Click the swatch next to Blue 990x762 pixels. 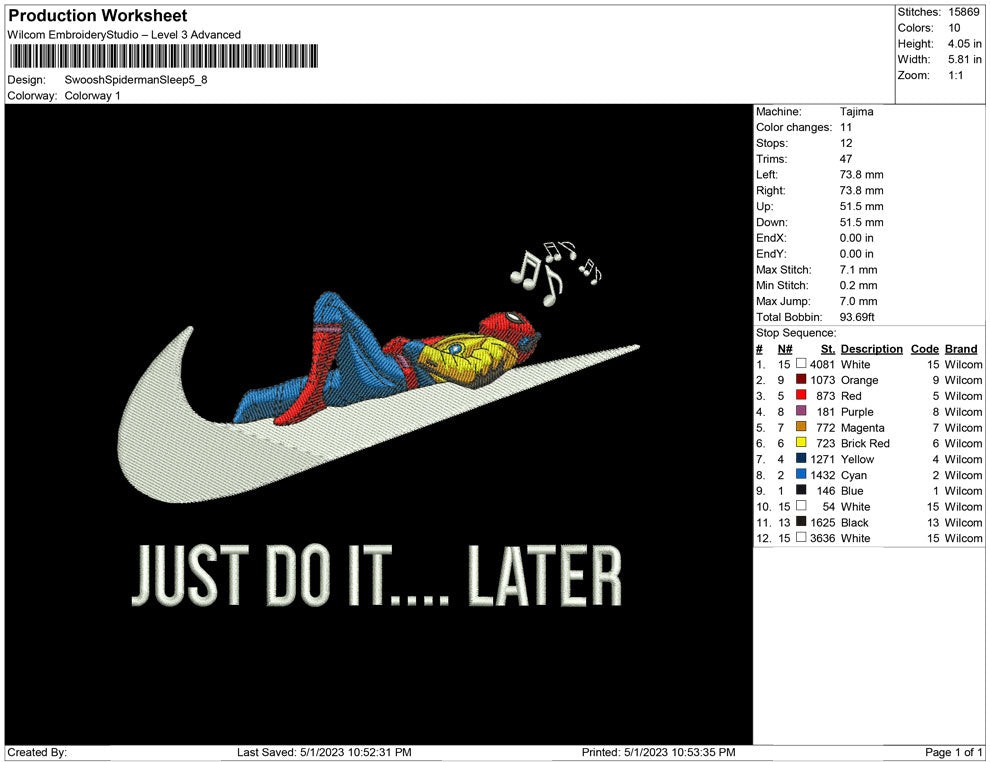[x=801, y=490]
